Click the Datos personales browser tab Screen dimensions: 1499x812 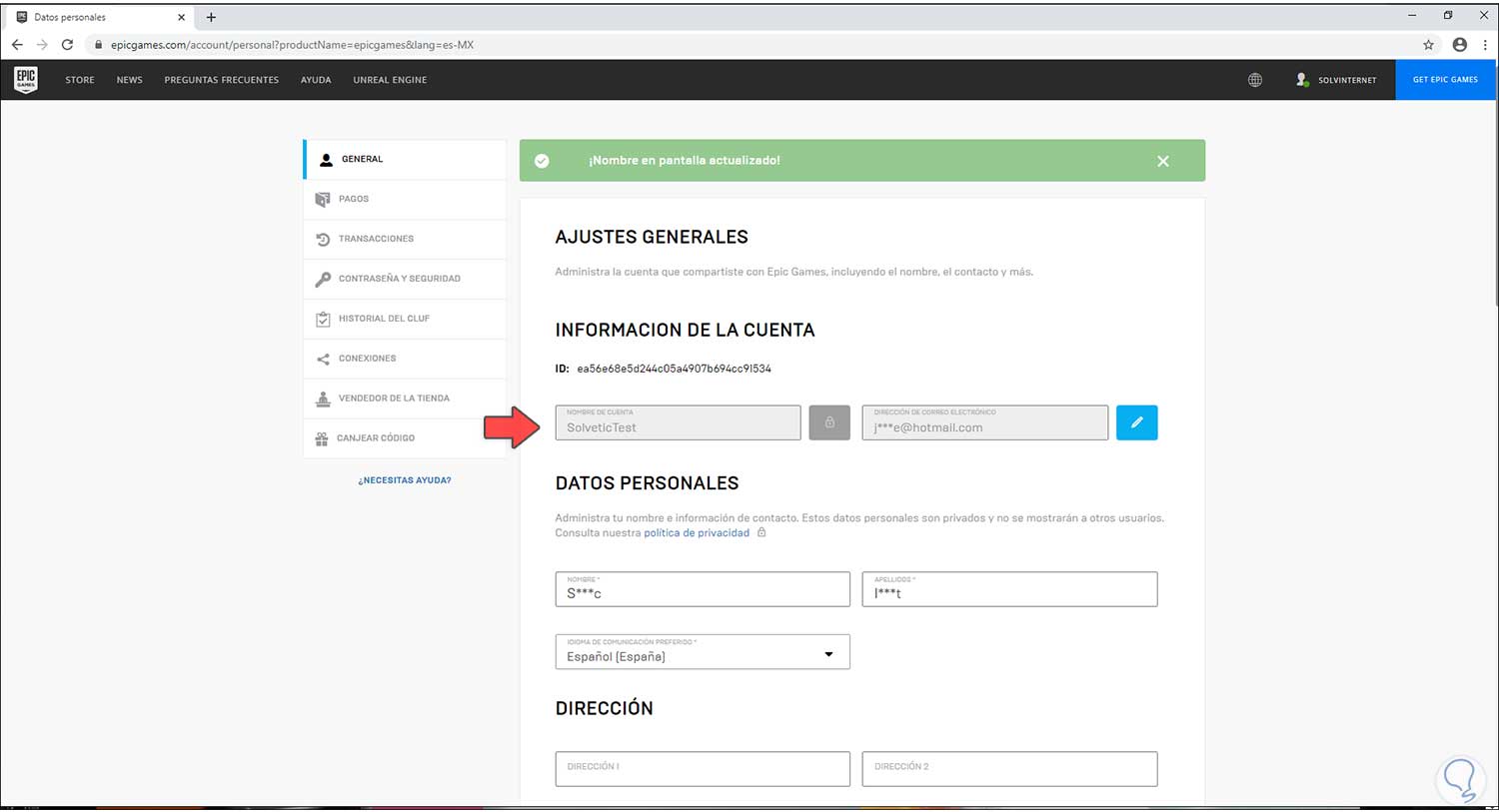coord(100,17)
